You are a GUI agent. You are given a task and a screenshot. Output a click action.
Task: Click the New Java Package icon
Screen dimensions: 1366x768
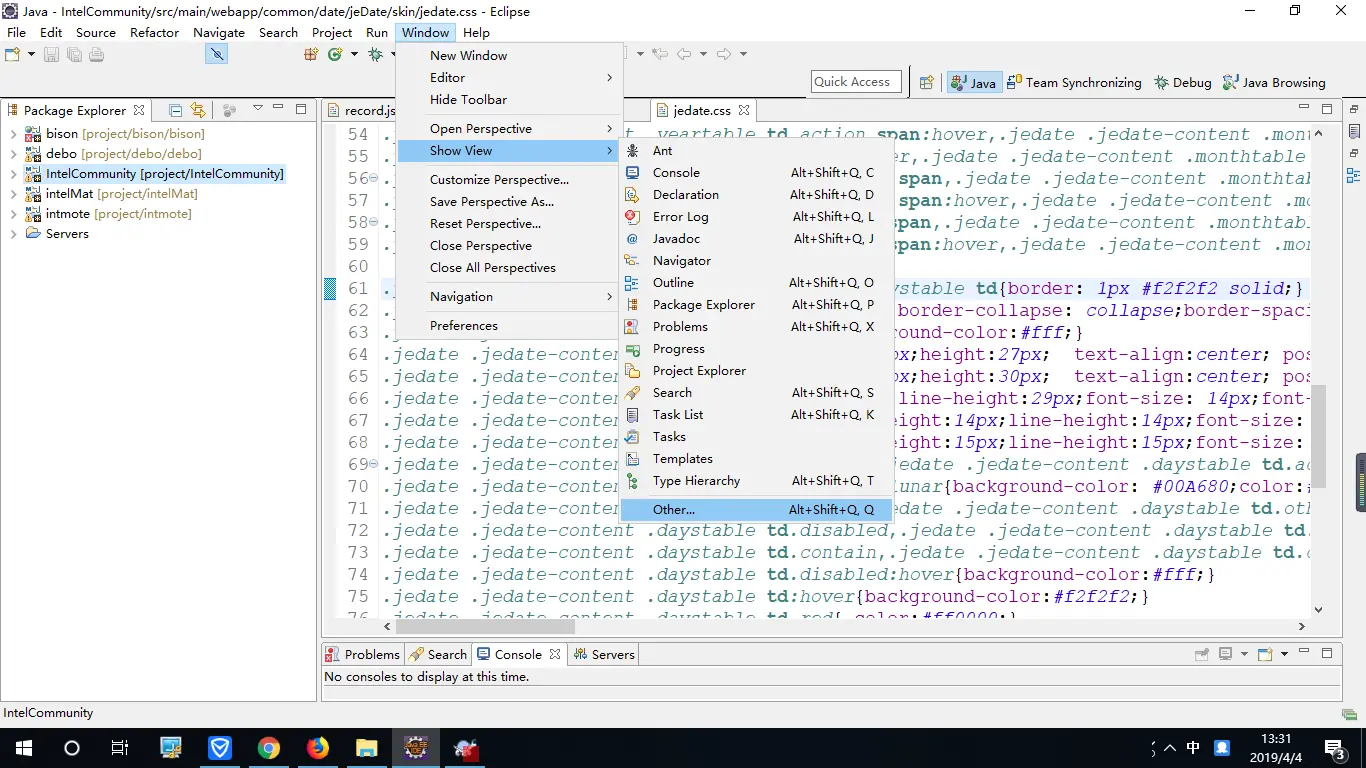point(311,54)
